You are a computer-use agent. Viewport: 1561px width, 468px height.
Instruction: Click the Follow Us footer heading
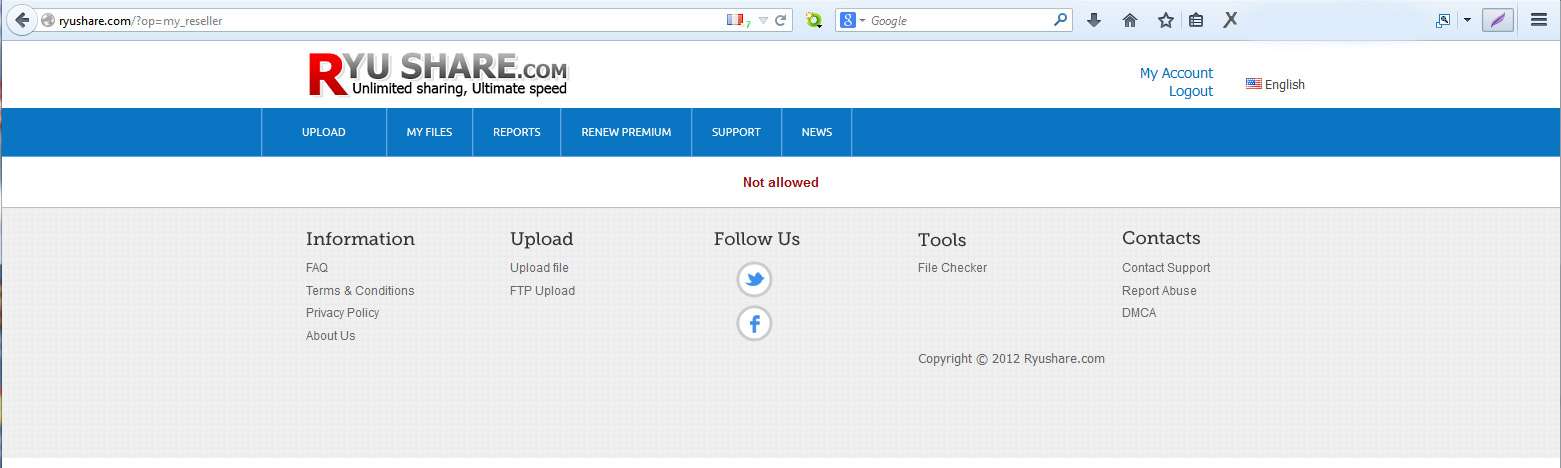pos(757,239)
